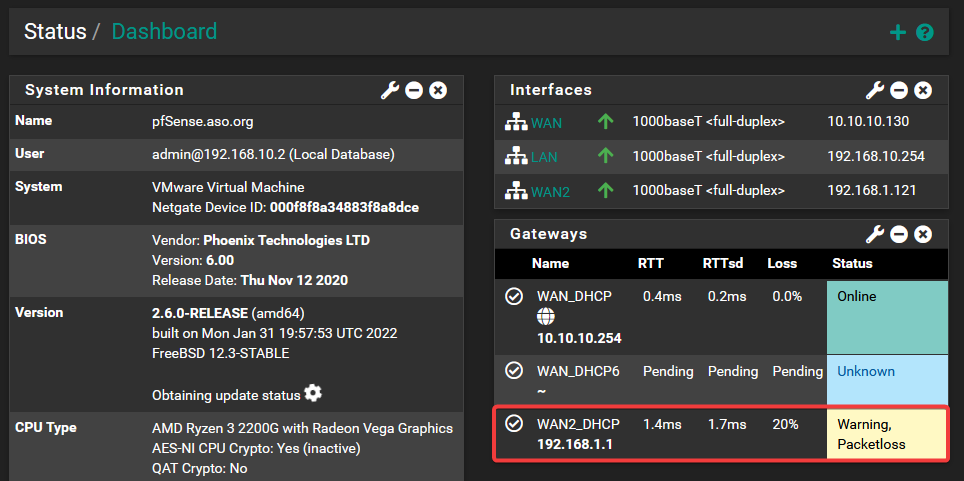The height and width of the screenshot is (481, 964).
Task: Open the dashboard help question mark icon
Action: (x=925, y=32)
